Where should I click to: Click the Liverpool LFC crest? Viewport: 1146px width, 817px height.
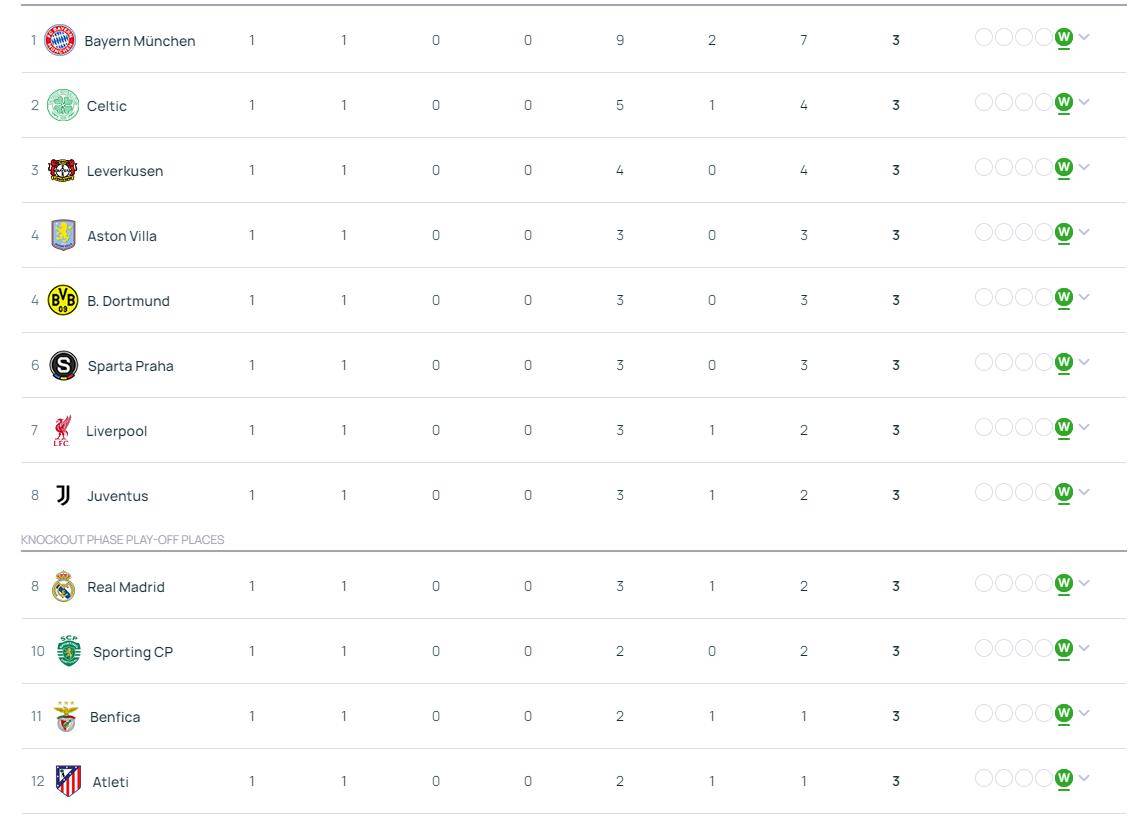coord(62,430)
